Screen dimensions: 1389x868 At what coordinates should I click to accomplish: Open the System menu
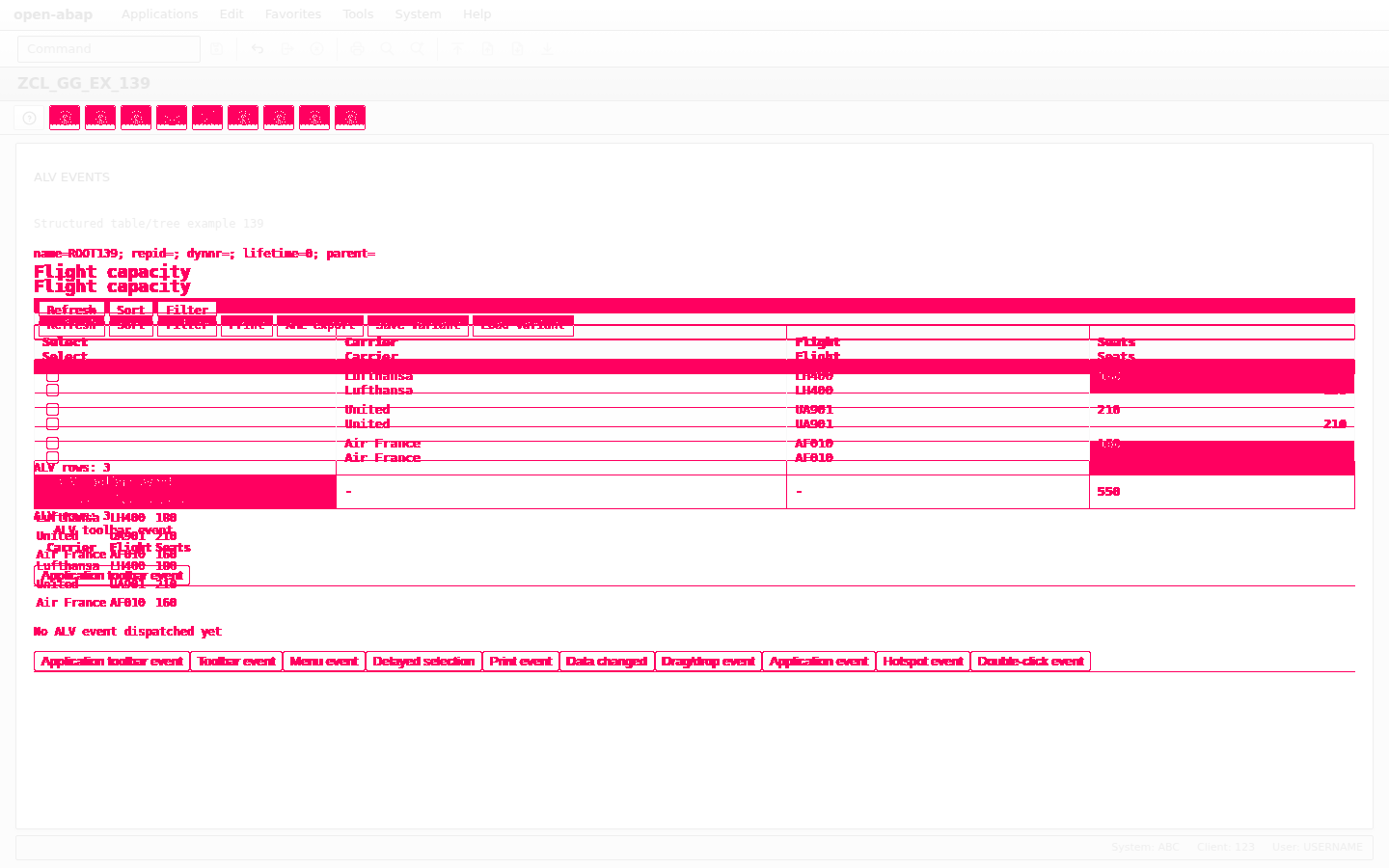(418, 14)
